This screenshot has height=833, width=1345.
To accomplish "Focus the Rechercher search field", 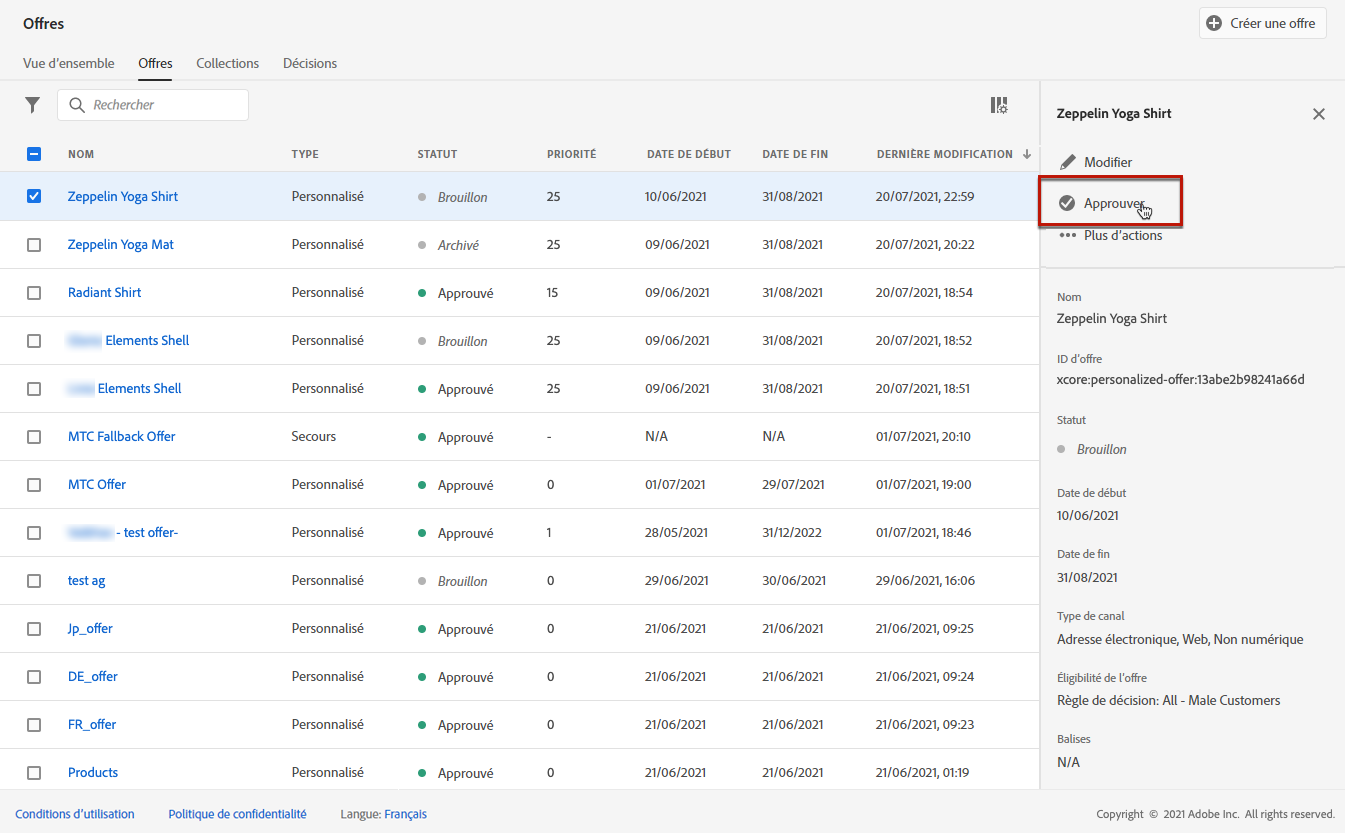I will pos(165,105).
